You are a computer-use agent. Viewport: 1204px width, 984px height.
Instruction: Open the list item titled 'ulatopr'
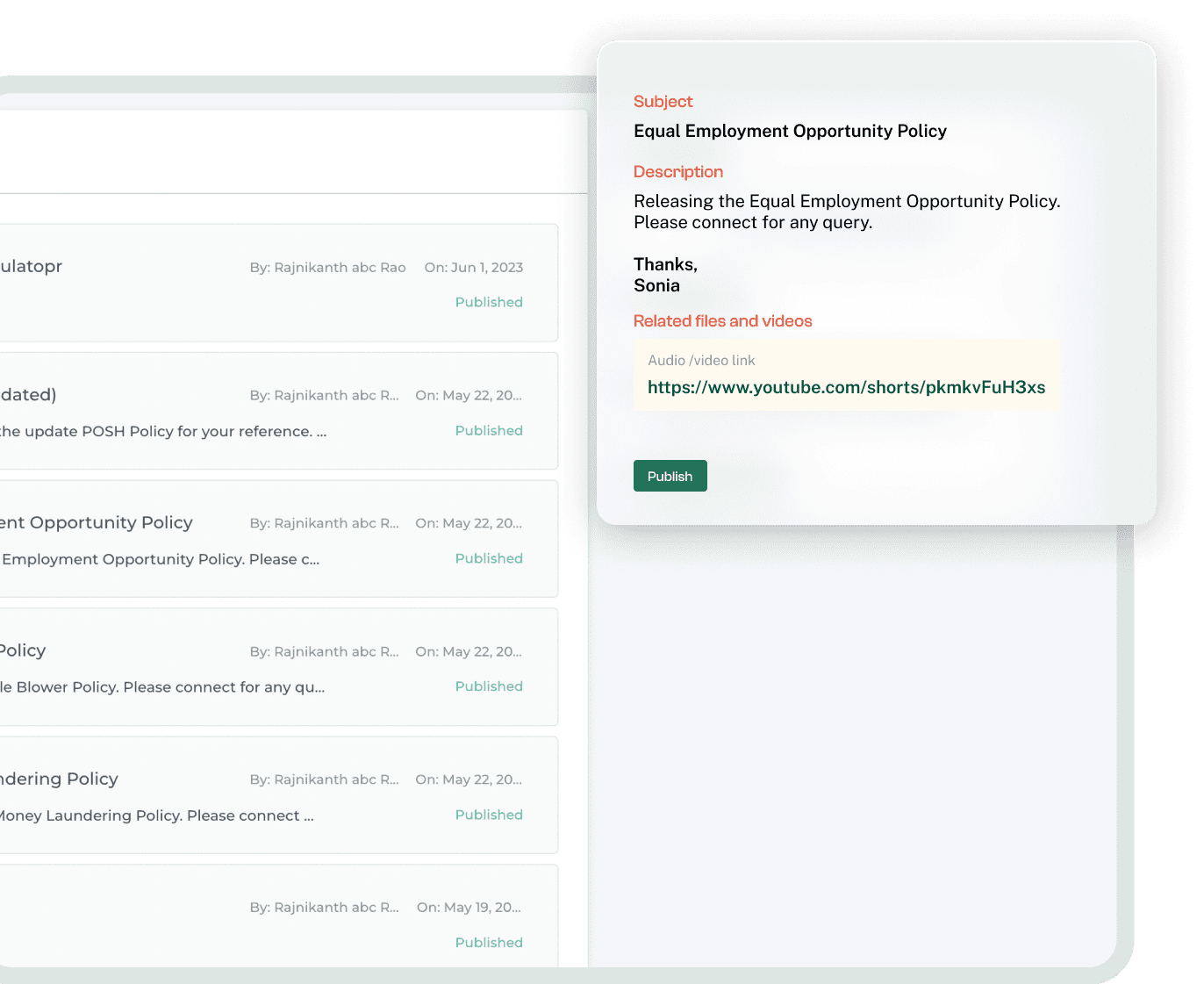[x=32, y=266]
